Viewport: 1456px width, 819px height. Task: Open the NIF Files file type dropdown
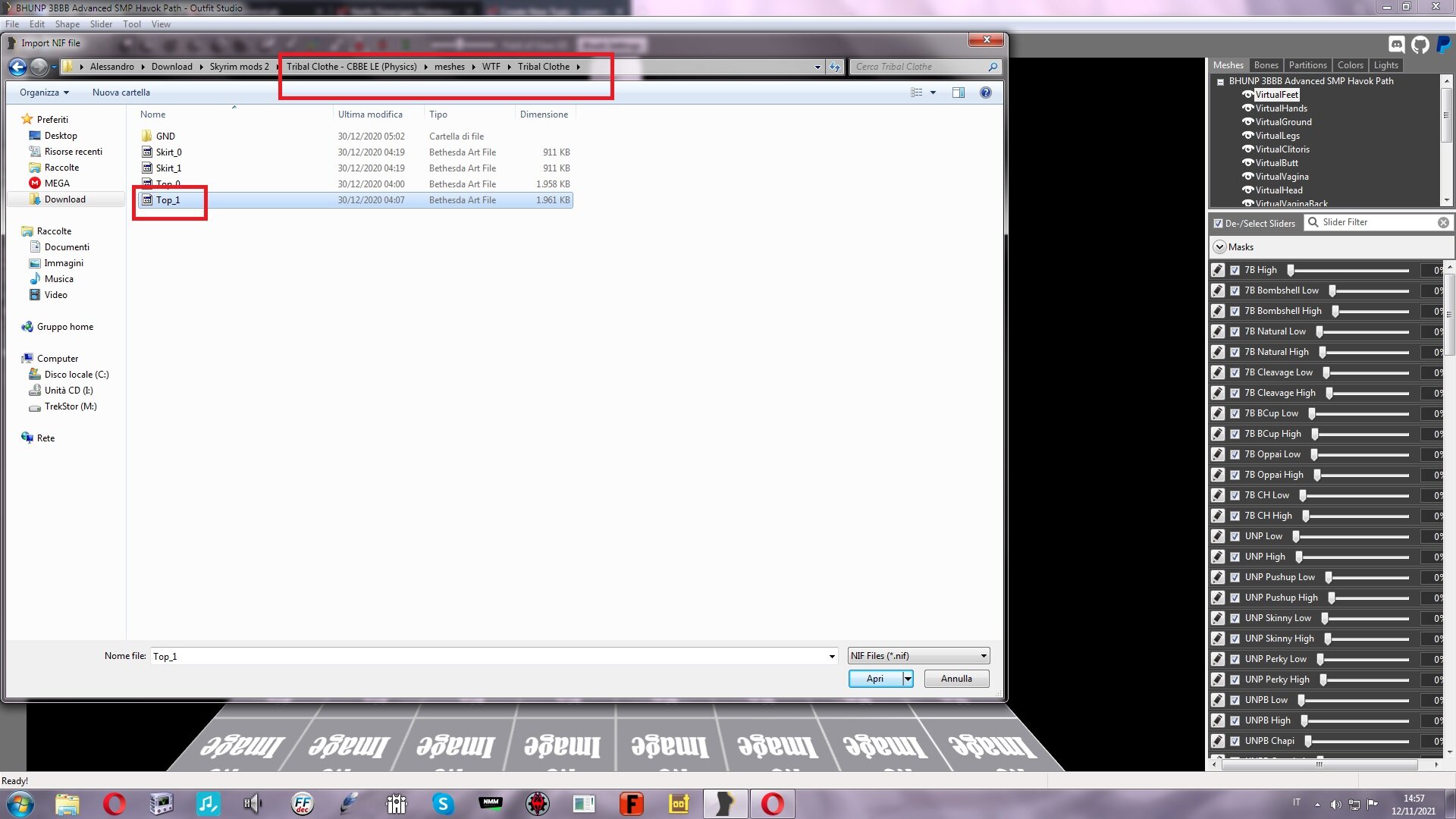[x=984, y=656]
